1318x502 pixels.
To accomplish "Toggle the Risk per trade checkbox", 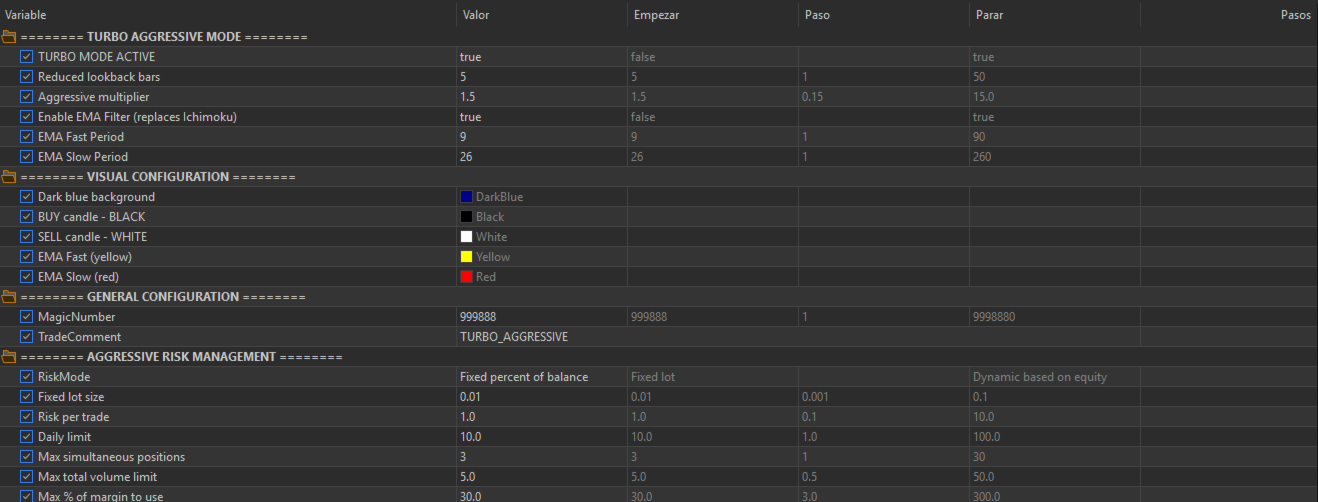I will (27, 417).
